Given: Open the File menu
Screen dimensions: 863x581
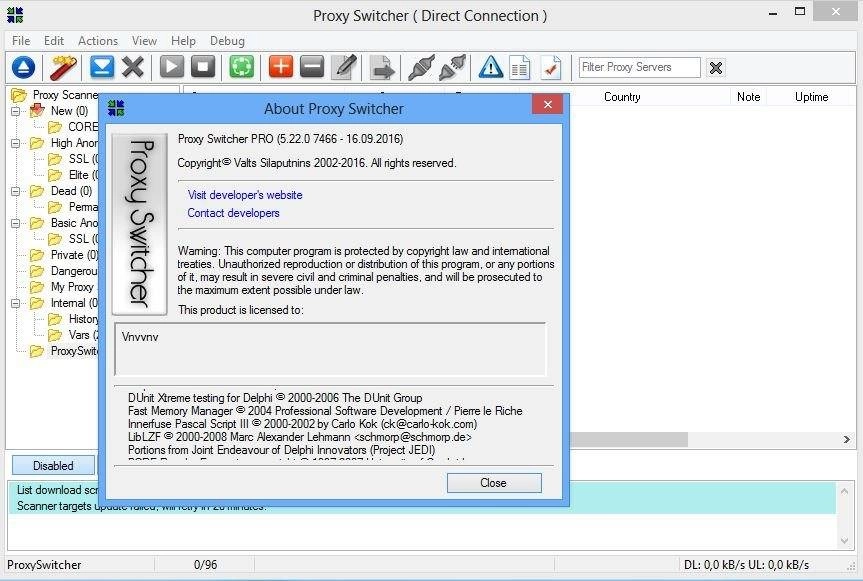Looking at the screenshot, I should tap(21, 41).
